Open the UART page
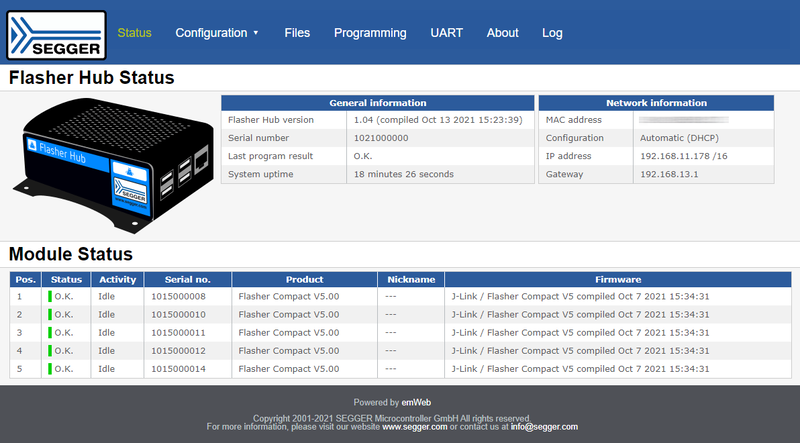This screenshot has width=800, height=443. pos(446,33)
